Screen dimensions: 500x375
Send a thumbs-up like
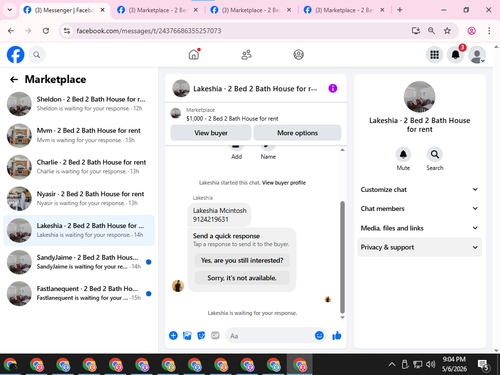[x=337, y=335]
